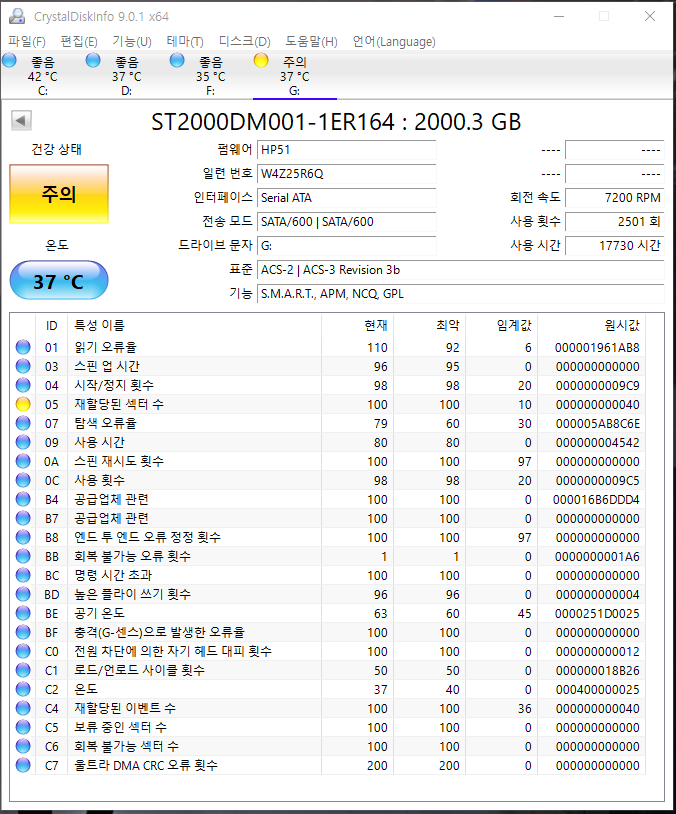Image resolution: width=676 pixels, height=814 pixels.
Task: Click status orb for attribute 09 사용 시간
Action: point(23,442)
